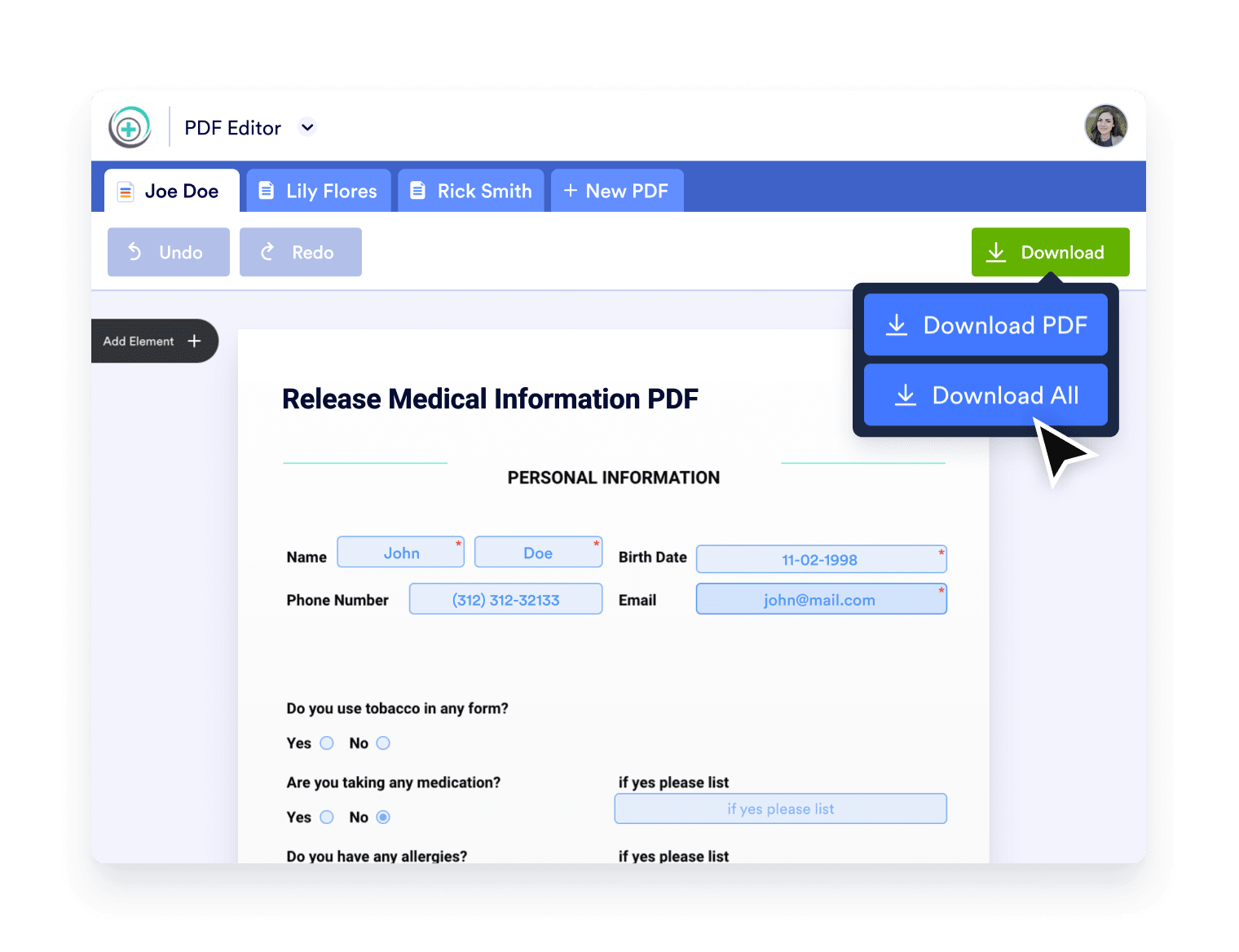
Task: Click the plus icon on Add Element
Action: pos(194,341)
